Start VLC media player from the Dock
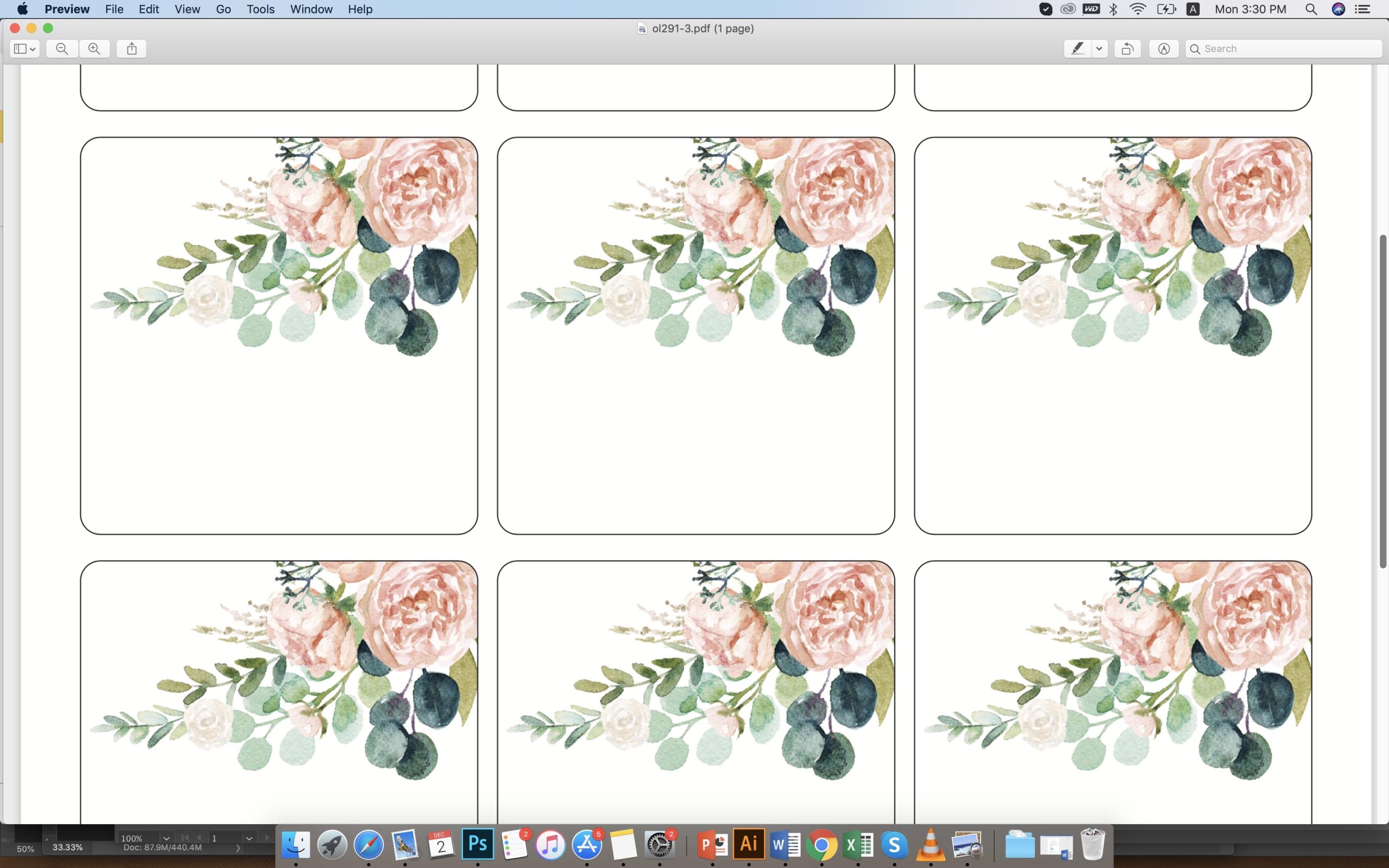The width and height of the screenshot is (1389, 868). pyautogui.click(x=930, y=844)
